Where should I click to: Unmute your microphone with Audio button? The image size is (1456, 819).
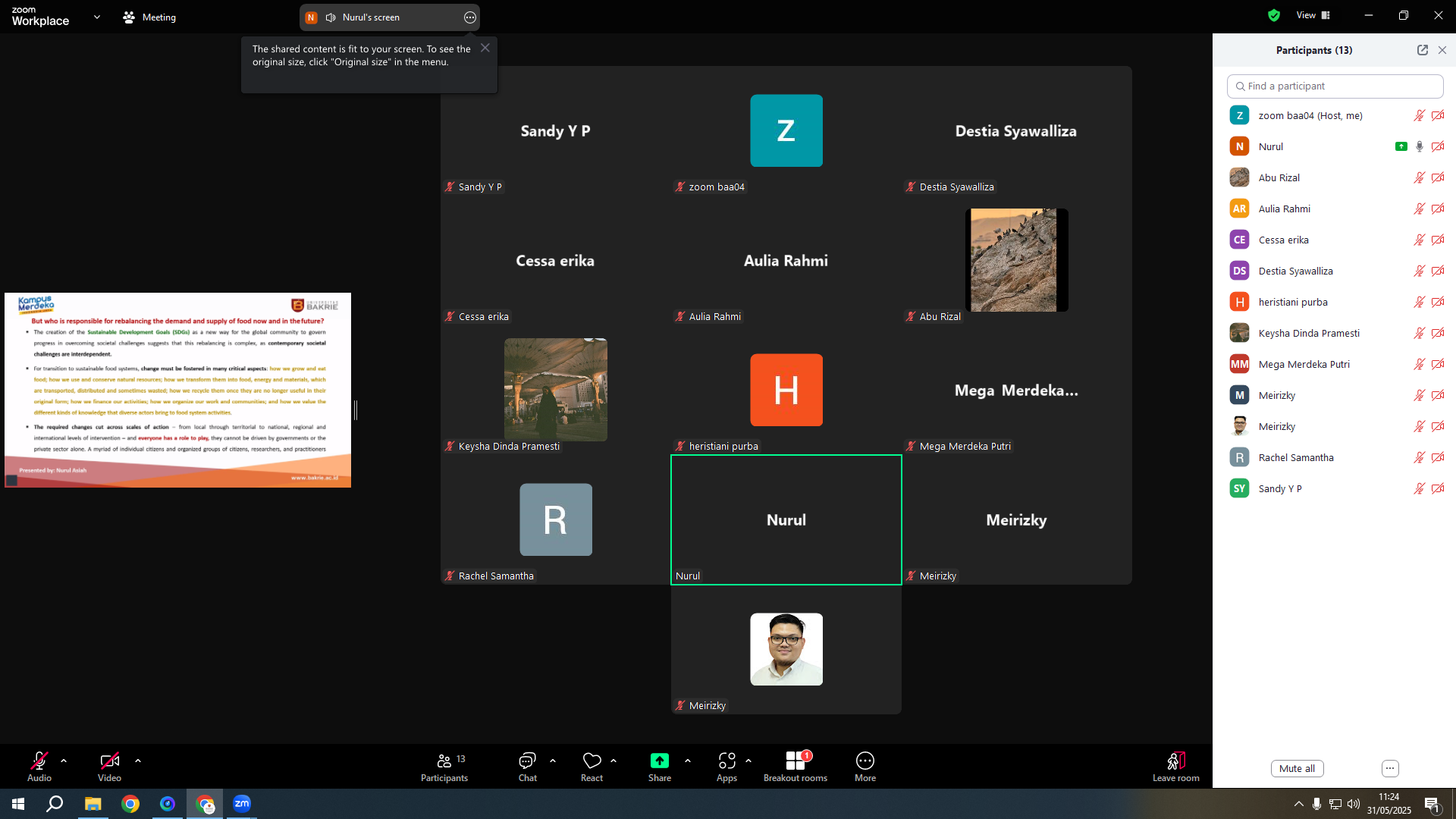(x=39, y=766)
